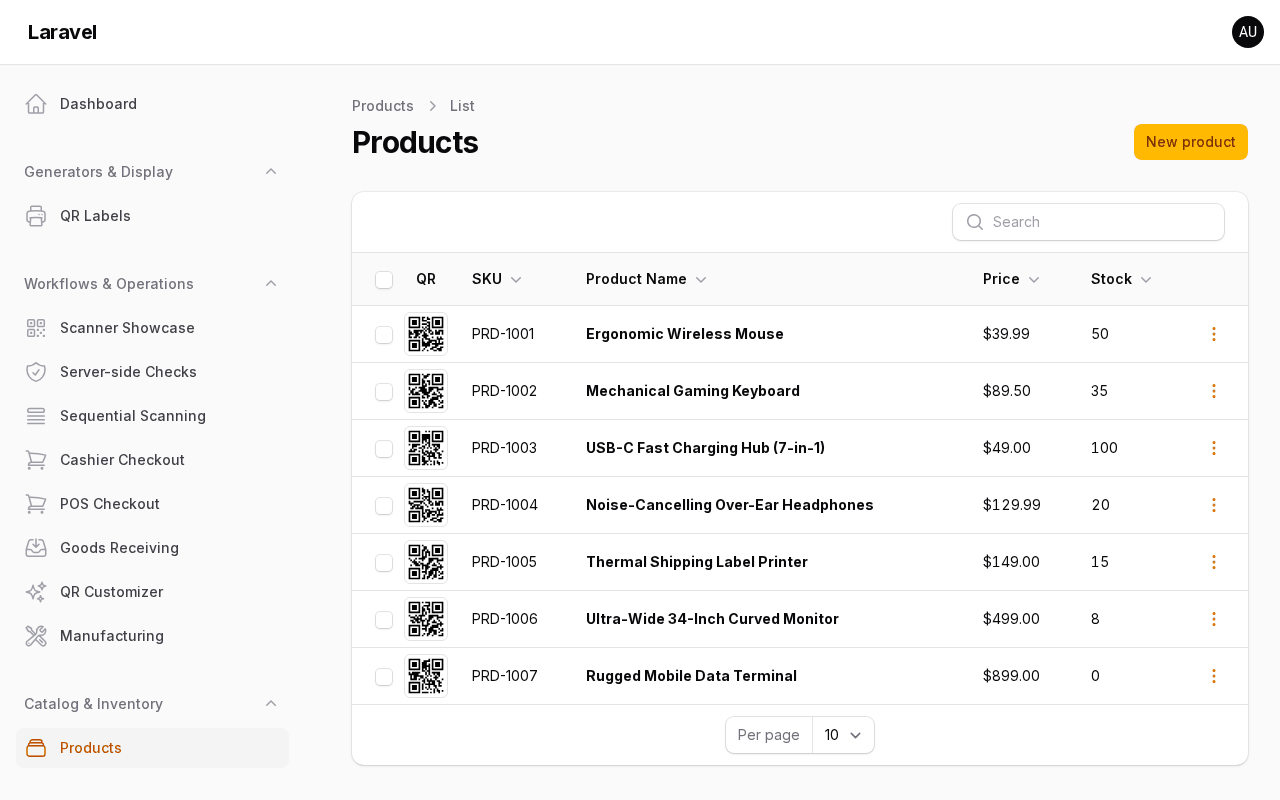The width and height of the screenshot is (1280, 800).
Task: Sort the table by Stock column
Action: pyautogui.click(x=1121, y=279)
